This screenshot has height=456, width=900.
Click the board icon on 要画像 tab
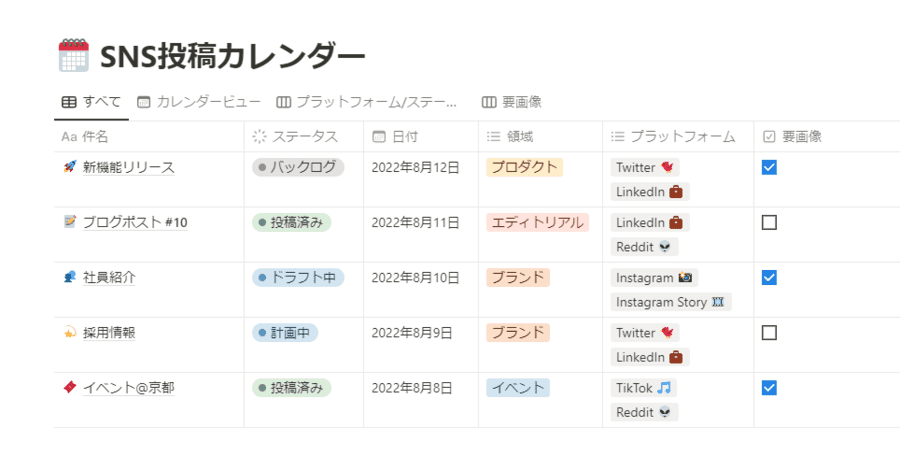point(489,102)
